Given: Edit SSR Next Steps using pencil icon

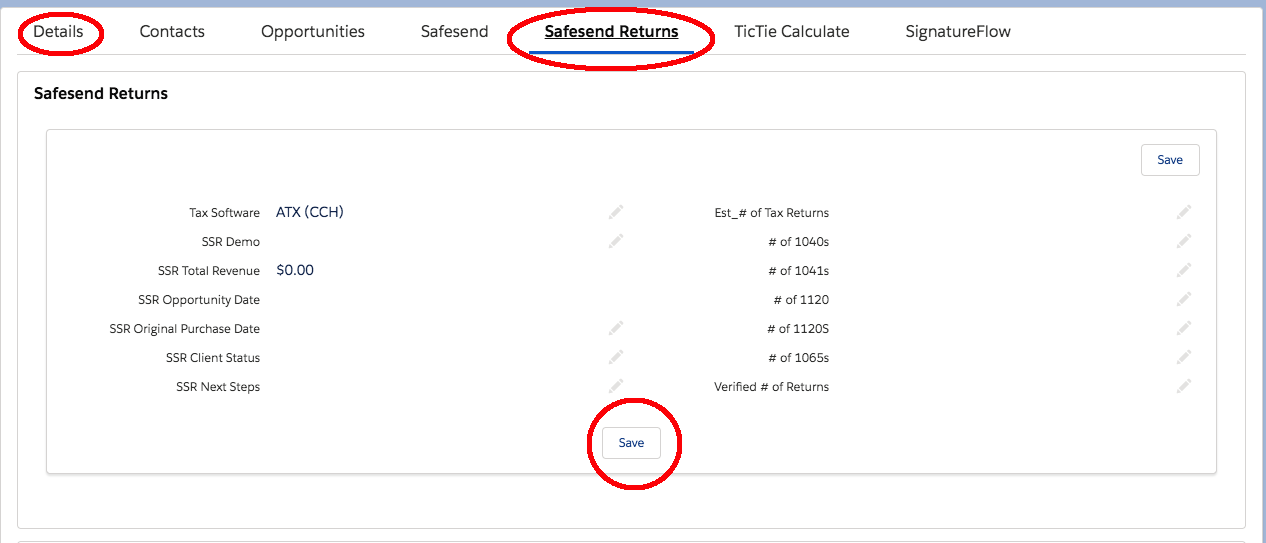Looking at the screenshot, I should [x=616, y=386].
